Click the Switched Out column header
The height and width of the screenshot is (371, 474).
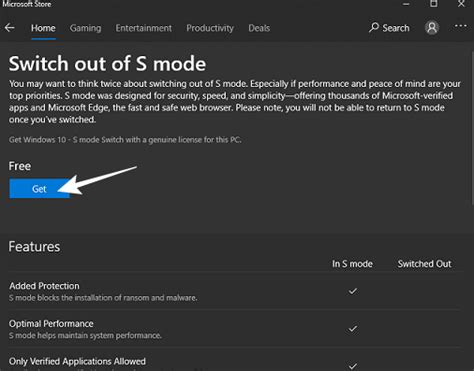click(424, 264)
